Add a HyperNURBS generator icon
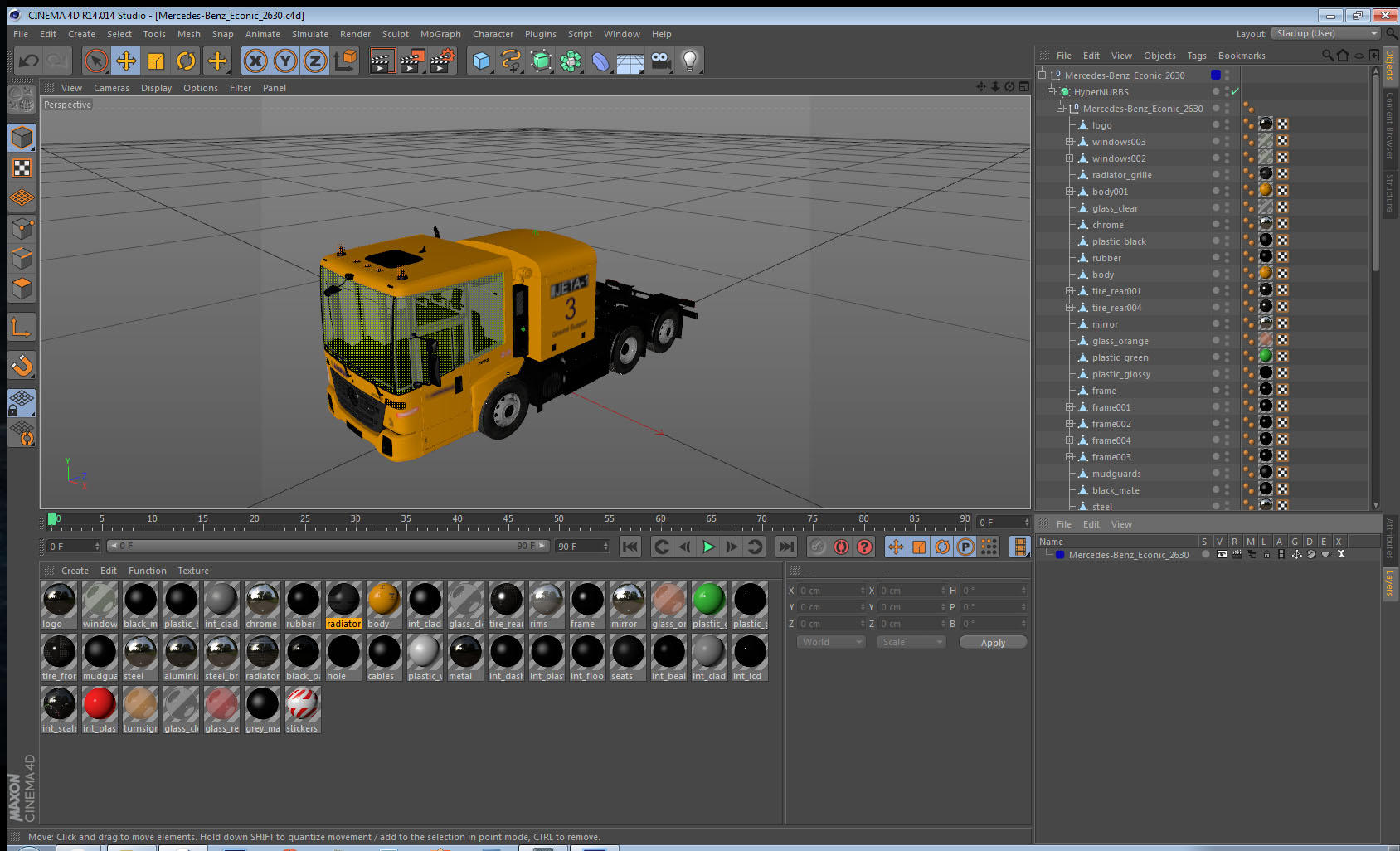Image resolution: width=1400 pixels, height=851 pixels. [541, 61]
